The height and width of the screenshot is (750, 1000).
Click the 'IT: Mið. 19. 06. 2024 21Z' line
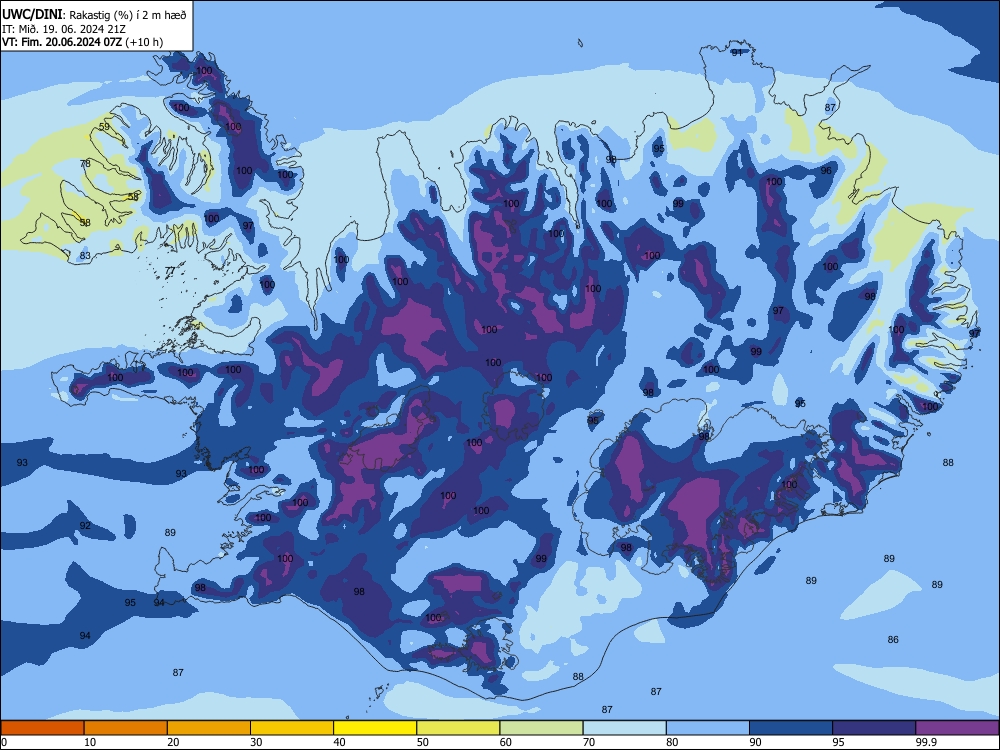point(64,29)
